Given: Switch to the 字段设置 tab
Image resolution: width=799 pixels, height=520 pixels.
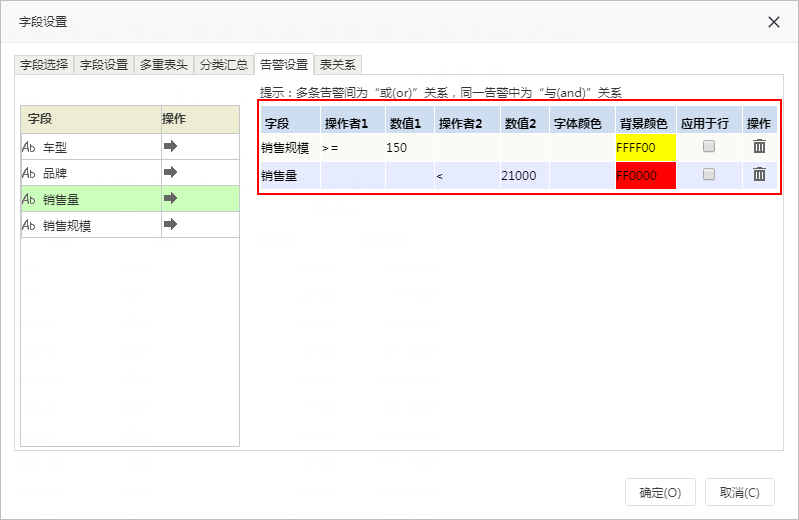Looking at the screenshot, I should [x=104, y=65].
